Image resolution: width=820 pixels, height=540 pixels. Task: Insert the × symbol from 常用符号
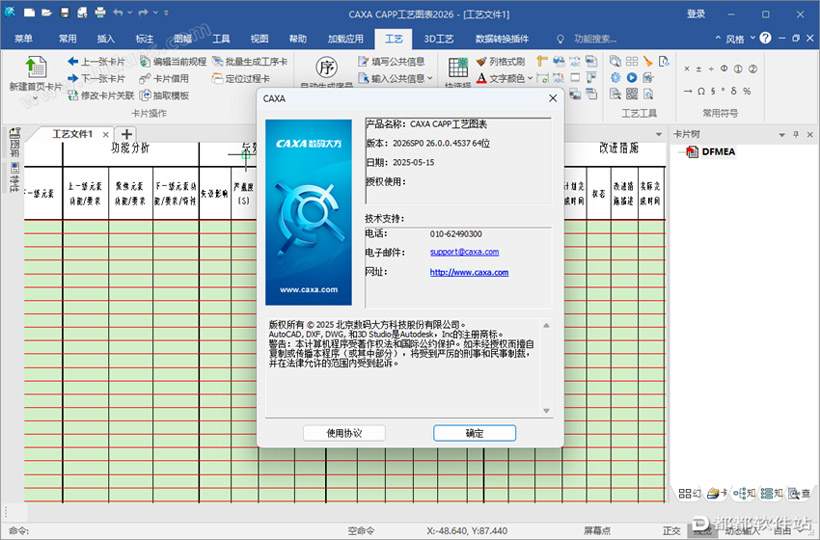(687, 69)
